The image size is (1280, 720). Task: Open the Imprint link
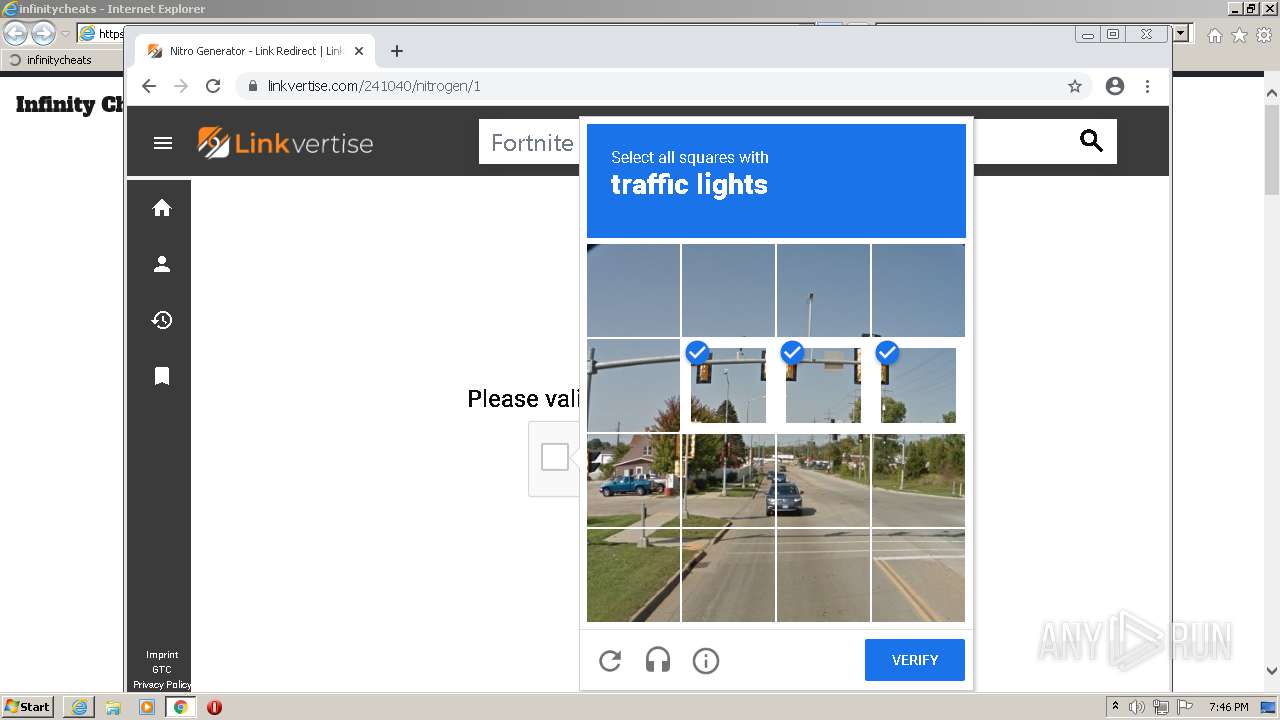click(162, 655)
